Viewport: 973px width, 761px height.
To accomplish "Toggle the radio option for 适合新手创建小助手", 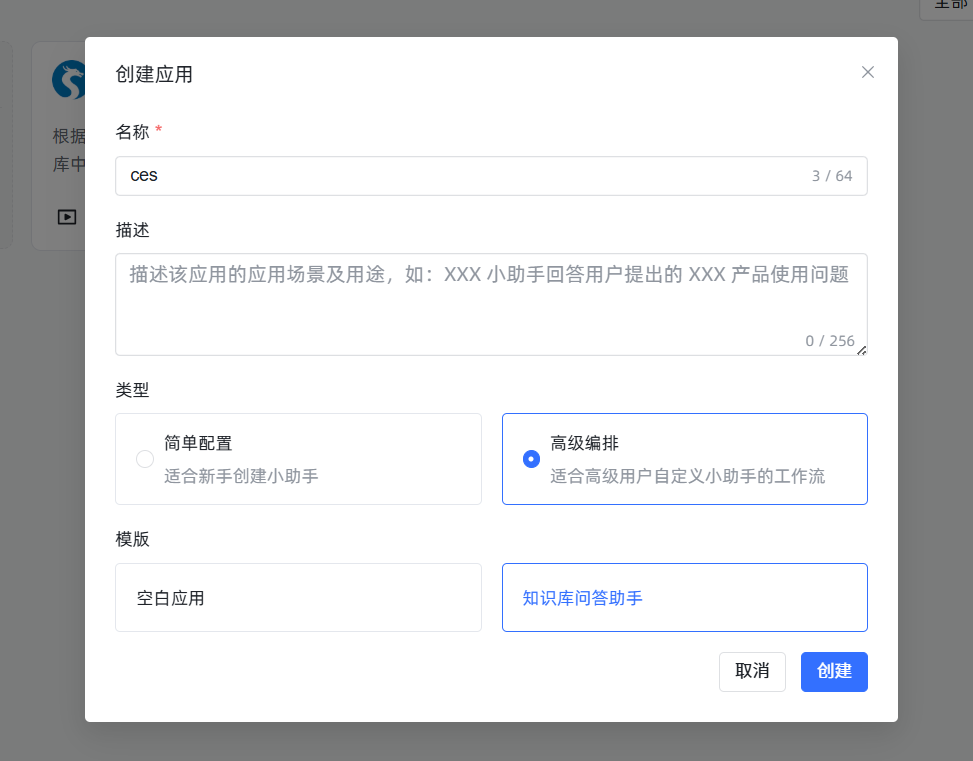I will click(144, 458).
